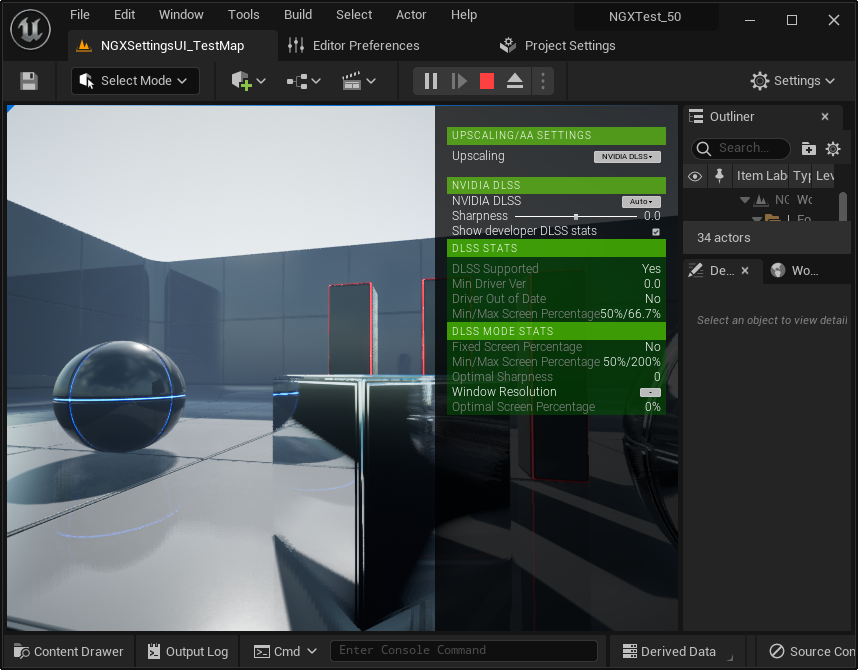
Task: Open the Actor menu
Action: pos(411,15)
